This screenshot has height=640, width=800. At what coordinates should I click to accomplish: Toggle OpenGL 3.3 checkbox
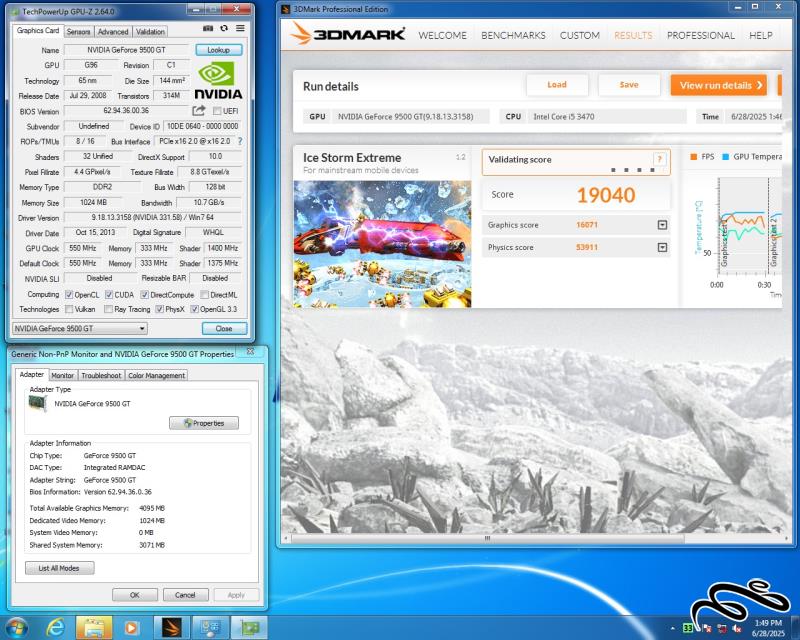[x=194, y=309]
